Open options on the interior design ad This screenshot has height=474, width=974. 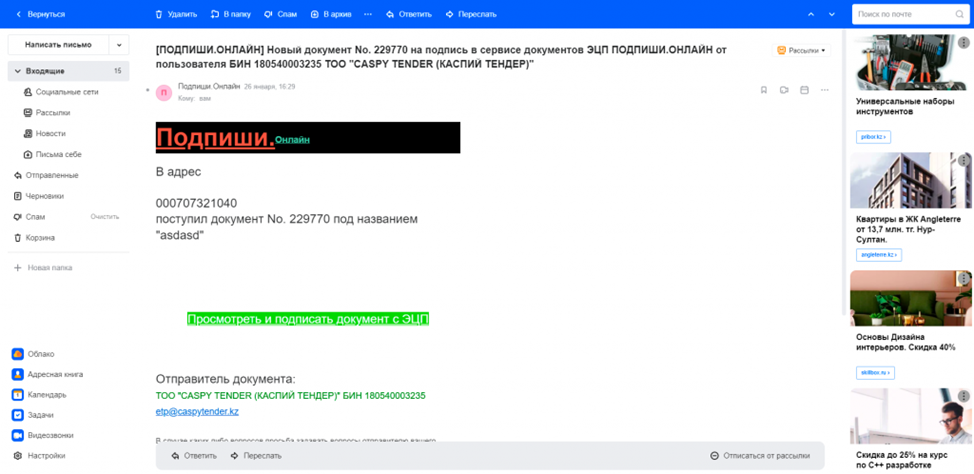tap(963, 278)
